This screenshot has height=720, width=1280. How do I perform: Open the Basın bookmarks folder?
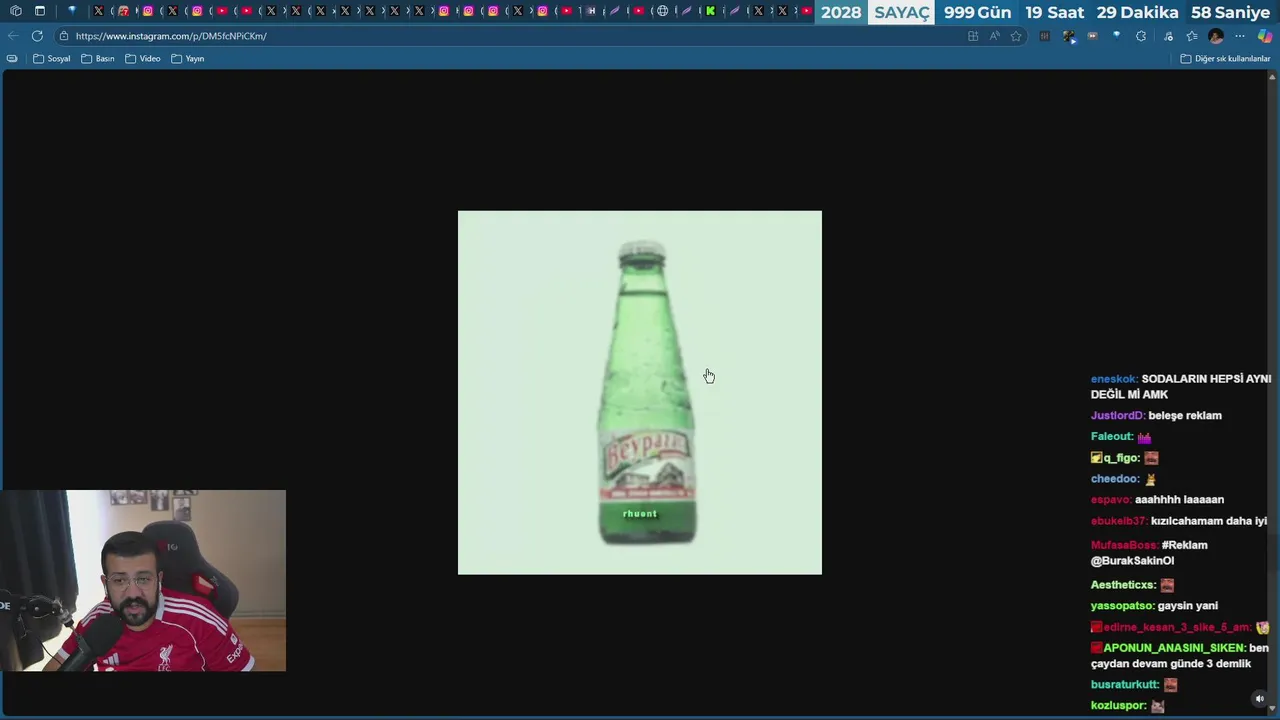[x=98, y=59]
